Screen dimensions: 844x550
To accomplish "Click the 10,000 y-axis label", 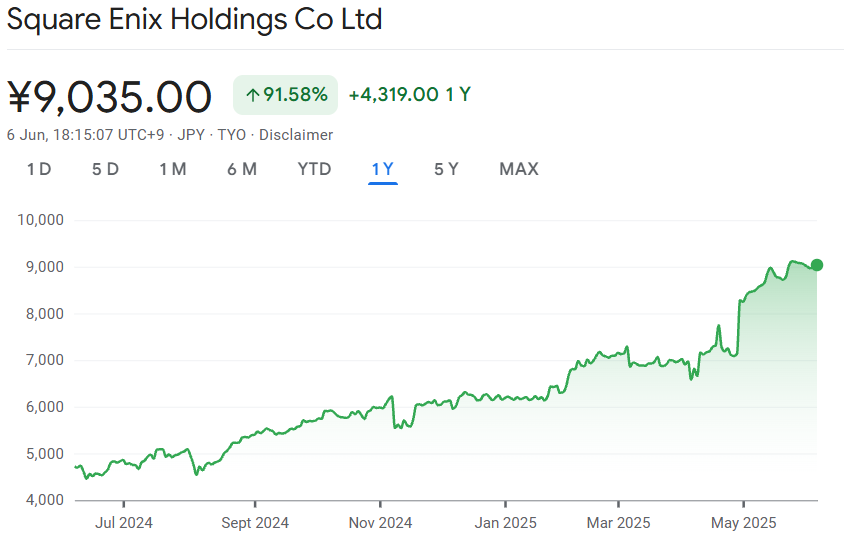I will click(x=40, y=220).
